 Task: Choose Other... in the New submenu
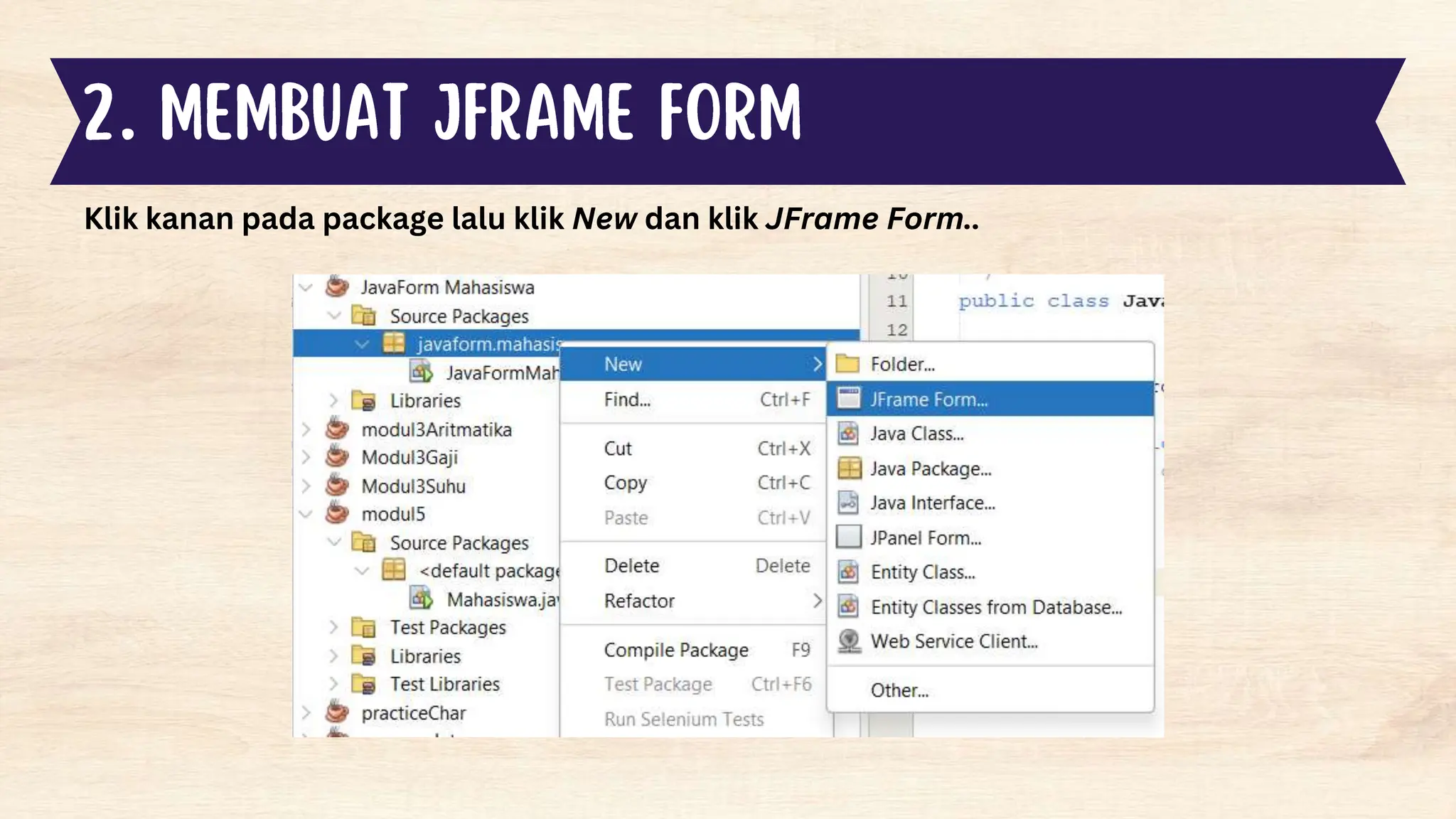pyautogui.click(x=899, y=690)
